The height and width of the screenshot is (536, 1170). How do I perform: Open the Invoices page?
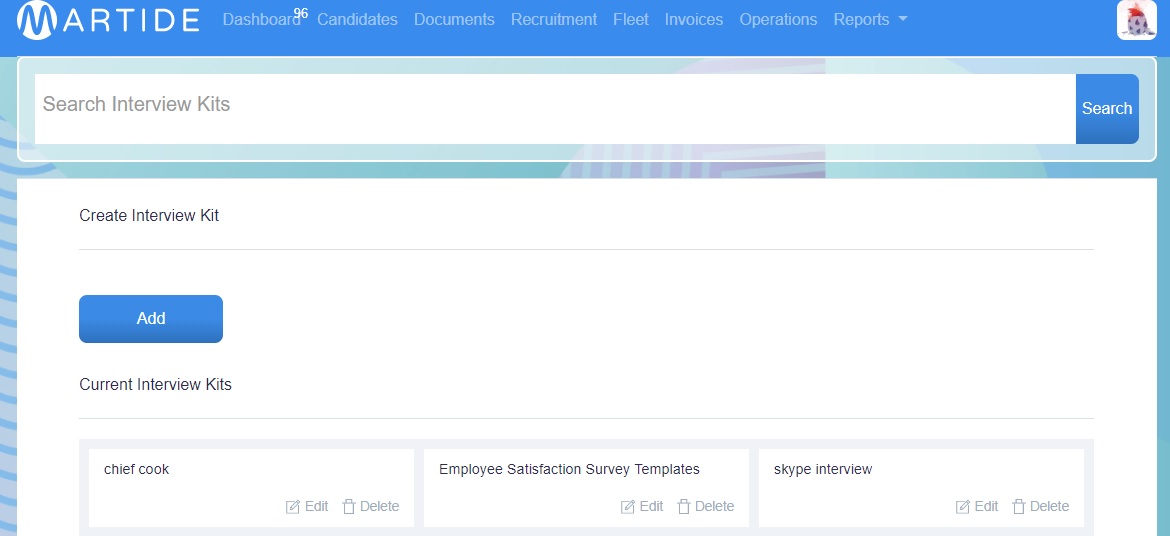coord(694,20)
